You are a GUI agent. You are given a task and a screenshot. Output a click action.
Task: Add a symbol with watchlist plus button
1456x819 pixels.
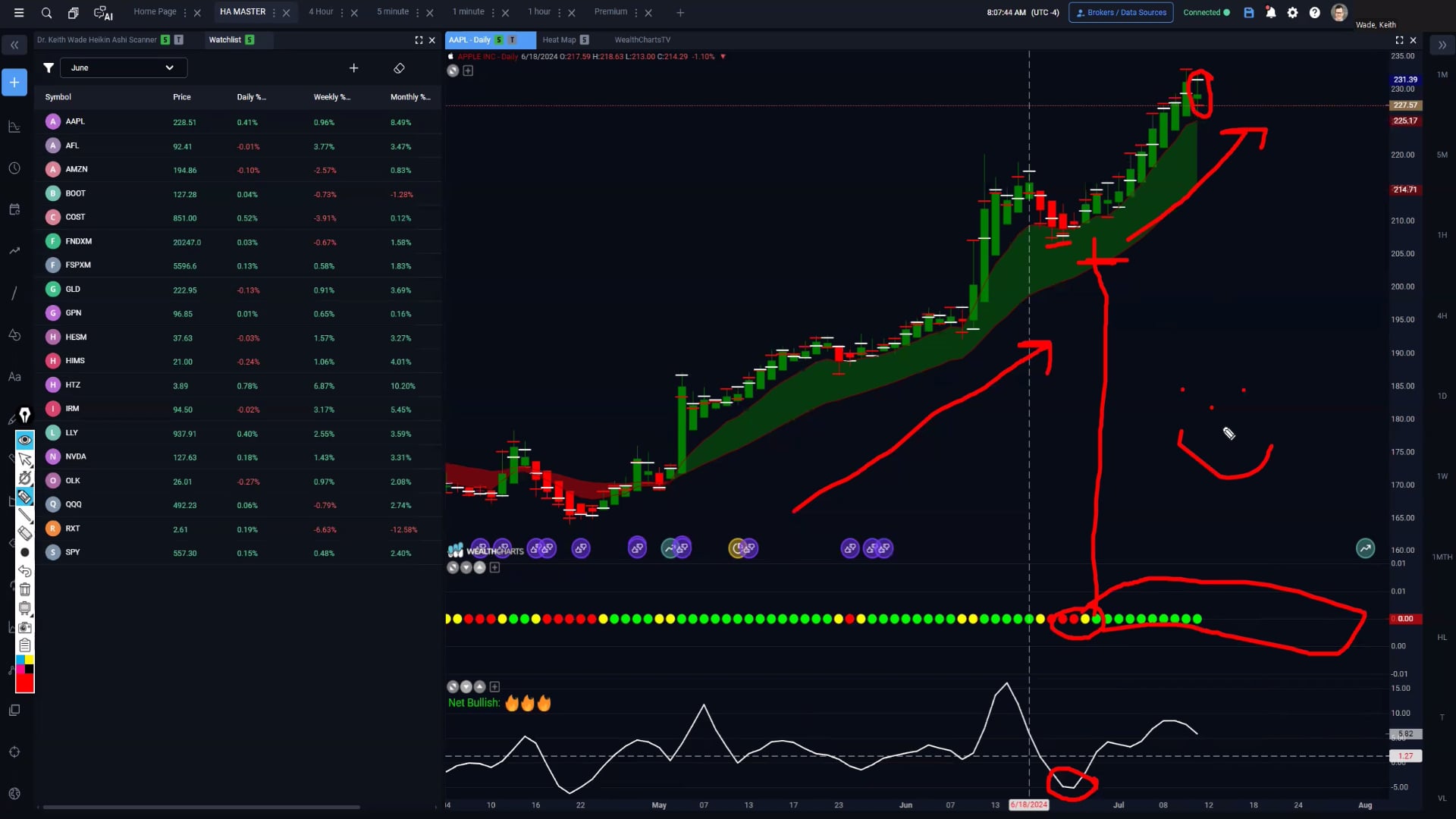pos(353,68)
